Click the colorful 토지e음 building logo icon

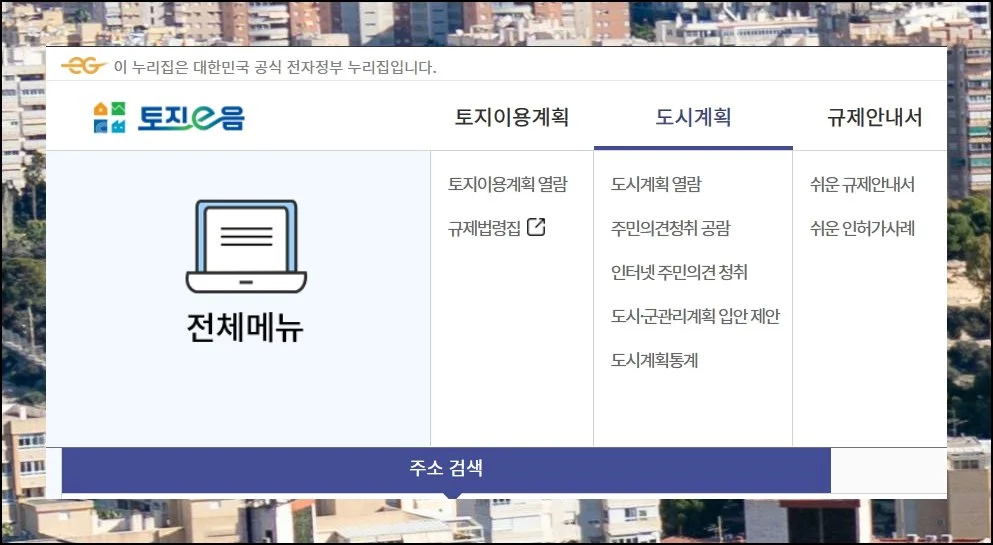click(109, 117)
